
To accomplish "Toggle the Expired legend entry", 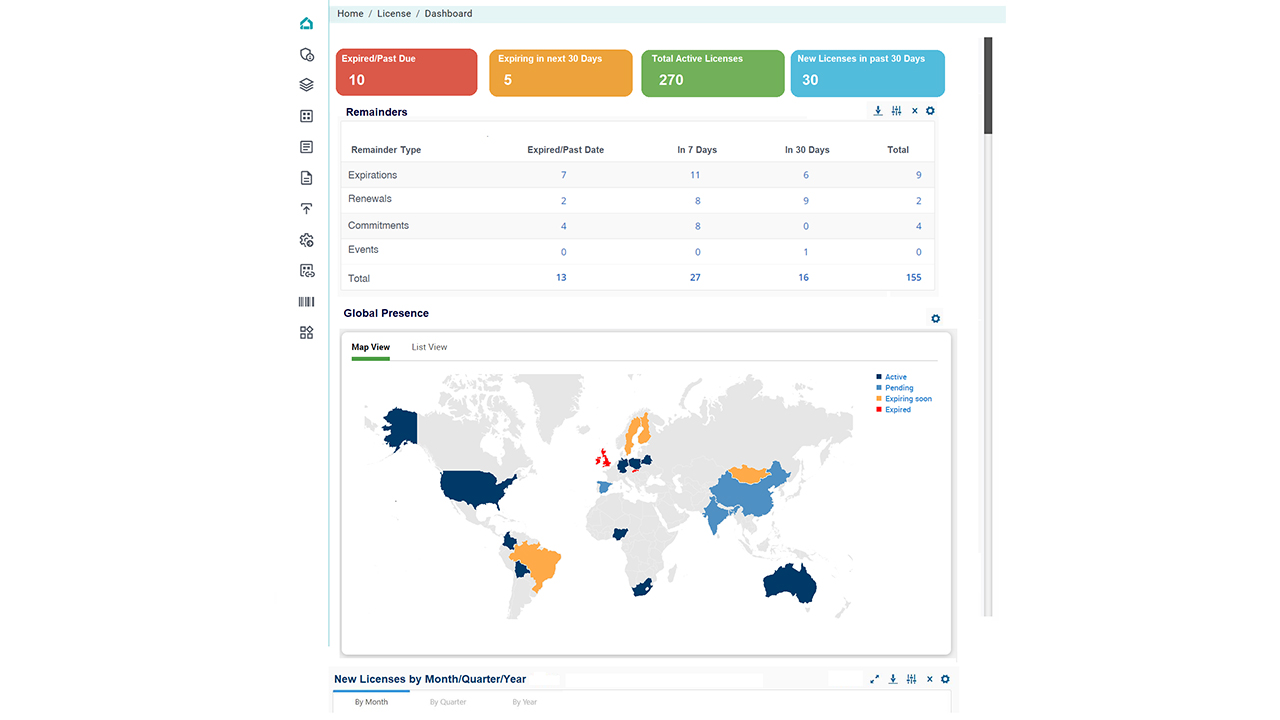I will click(897, 410).
